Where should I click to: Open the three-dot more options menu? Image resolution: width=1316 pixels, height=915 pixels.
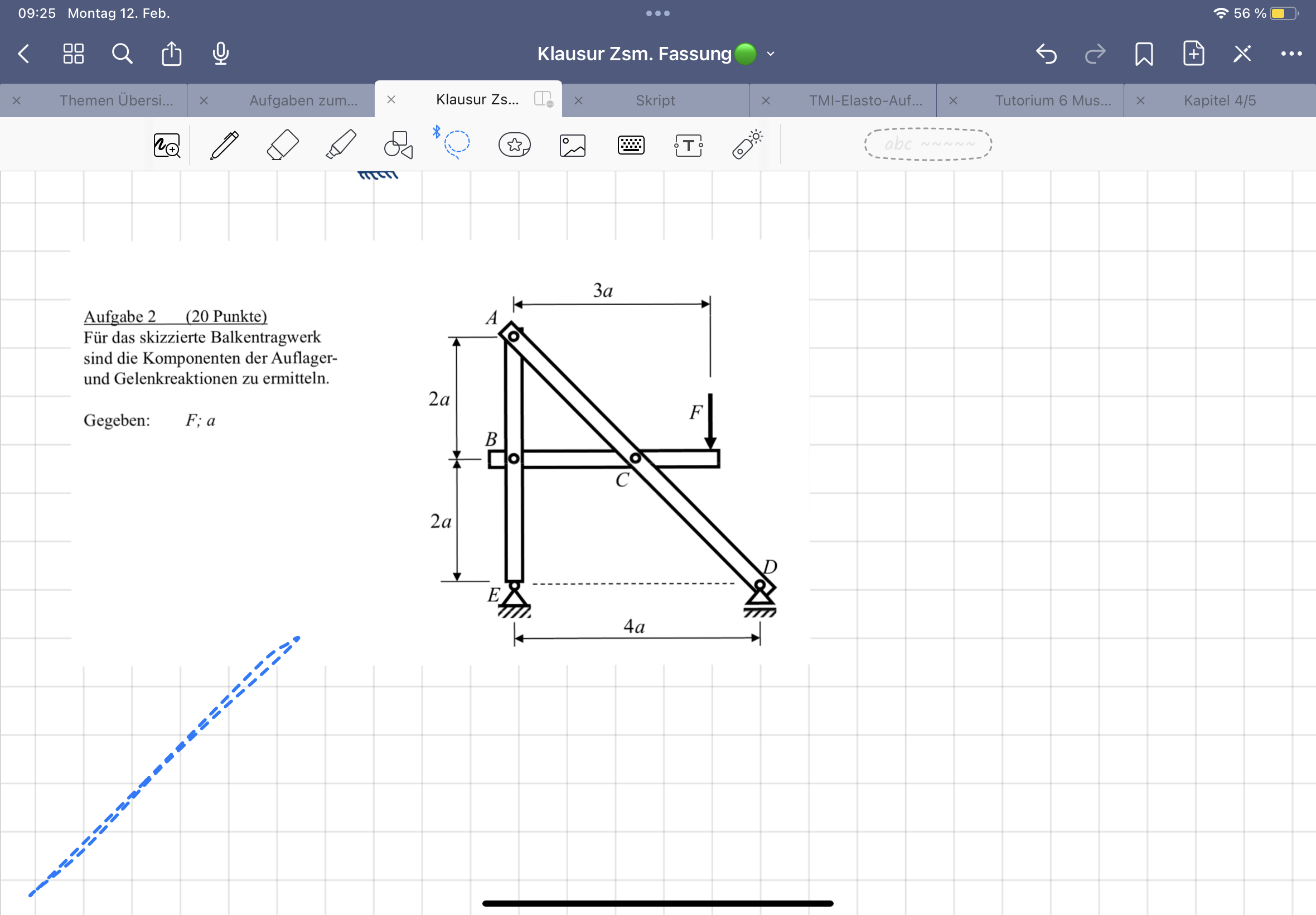(1291, 54)
